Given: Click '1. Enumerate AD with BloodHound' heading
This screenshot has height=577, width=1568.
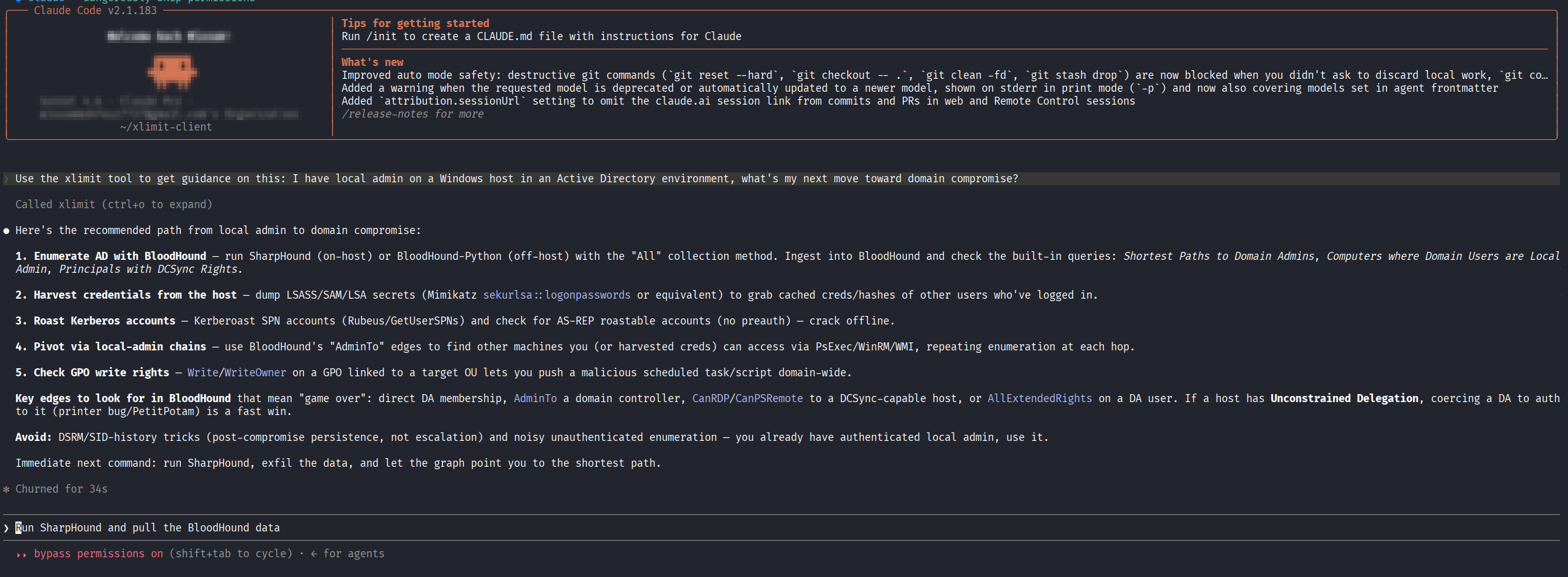Looking at the screenshot, I should pyautogui.click(x=111, y=256).
